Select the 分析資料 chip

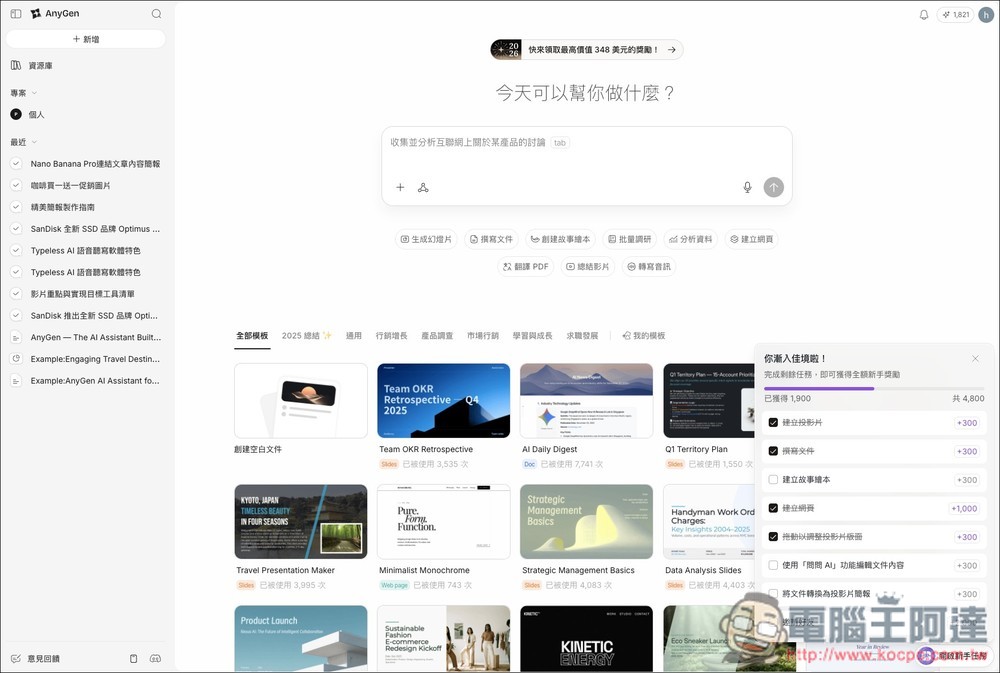pos(691,239)
